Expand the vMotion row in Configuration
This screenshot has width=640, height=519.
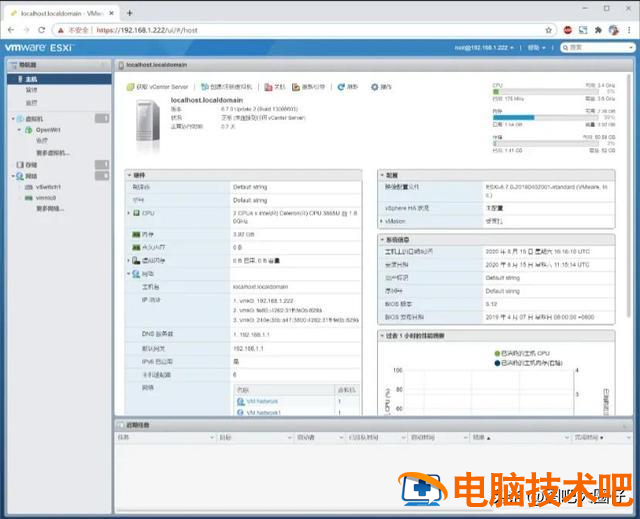[382, 221]
